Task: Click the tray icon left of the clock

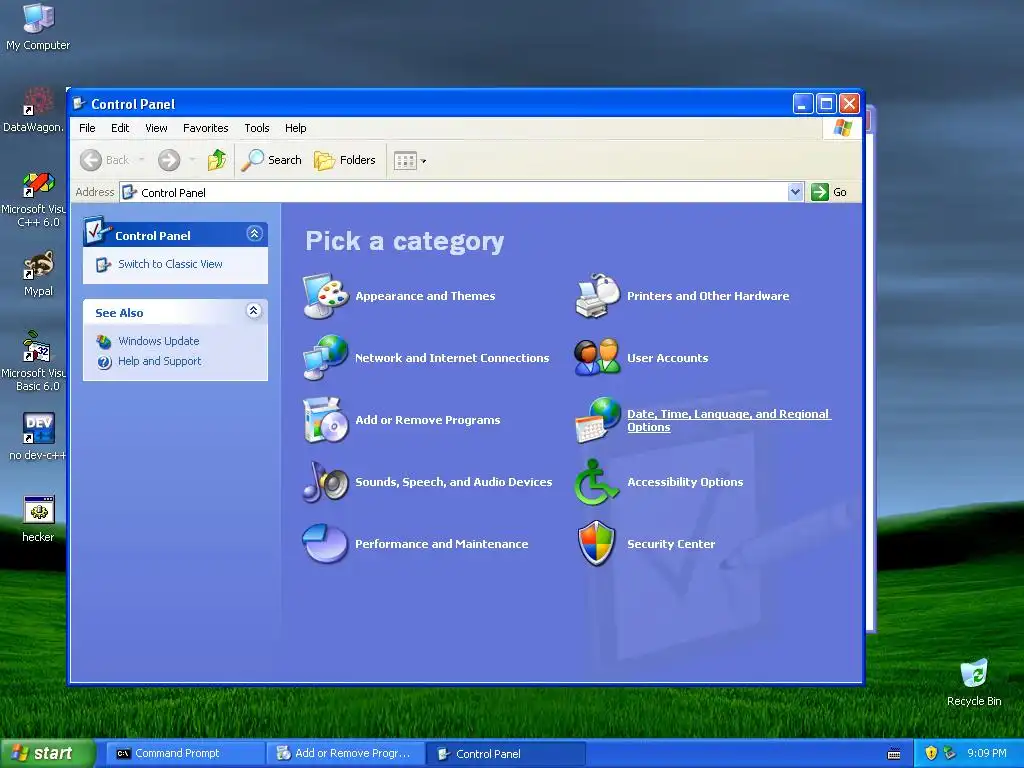Action: click(x=950, y=754)
